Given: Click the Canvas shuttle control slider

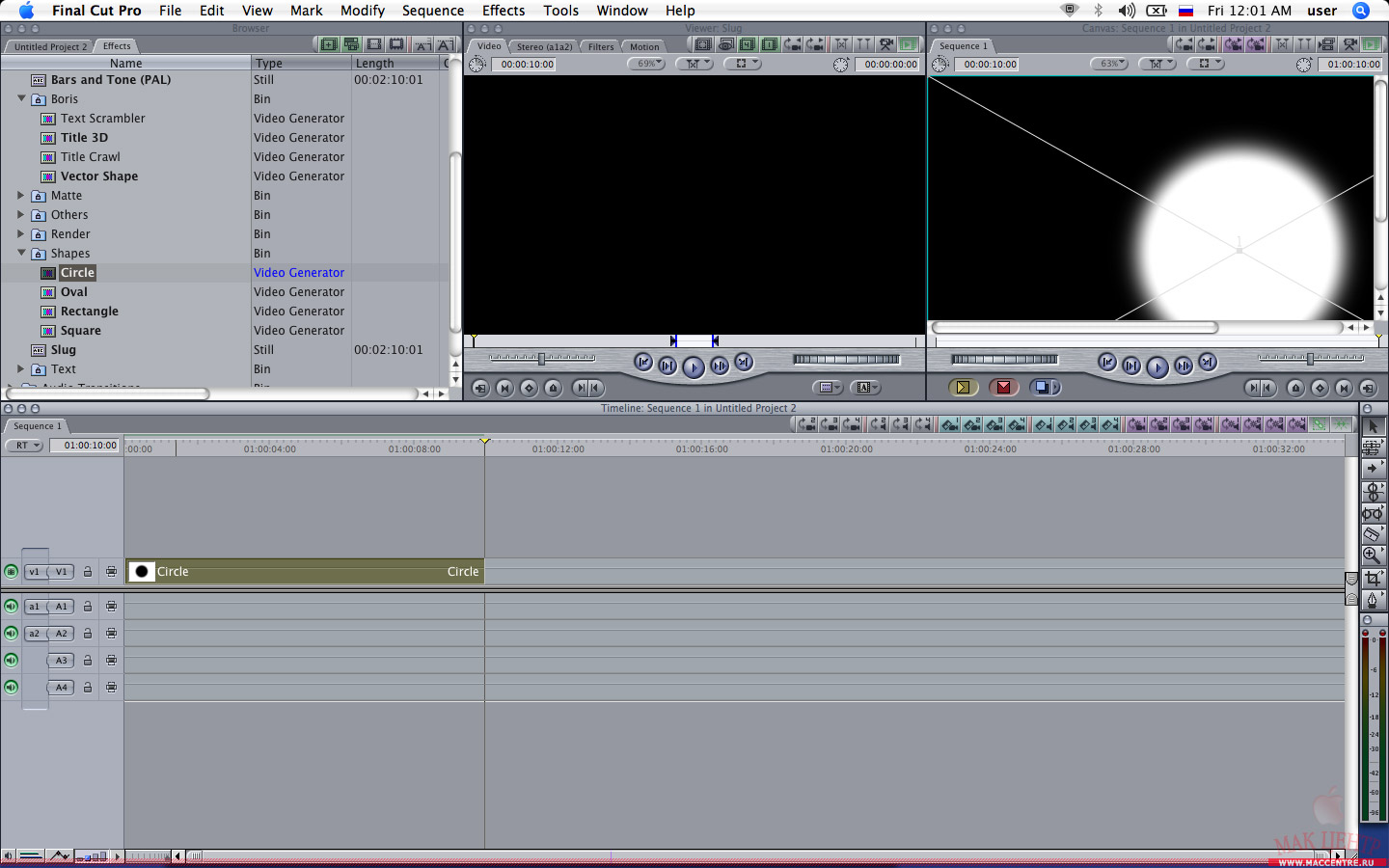Looking at the screenshot, I should (1311, 359).
